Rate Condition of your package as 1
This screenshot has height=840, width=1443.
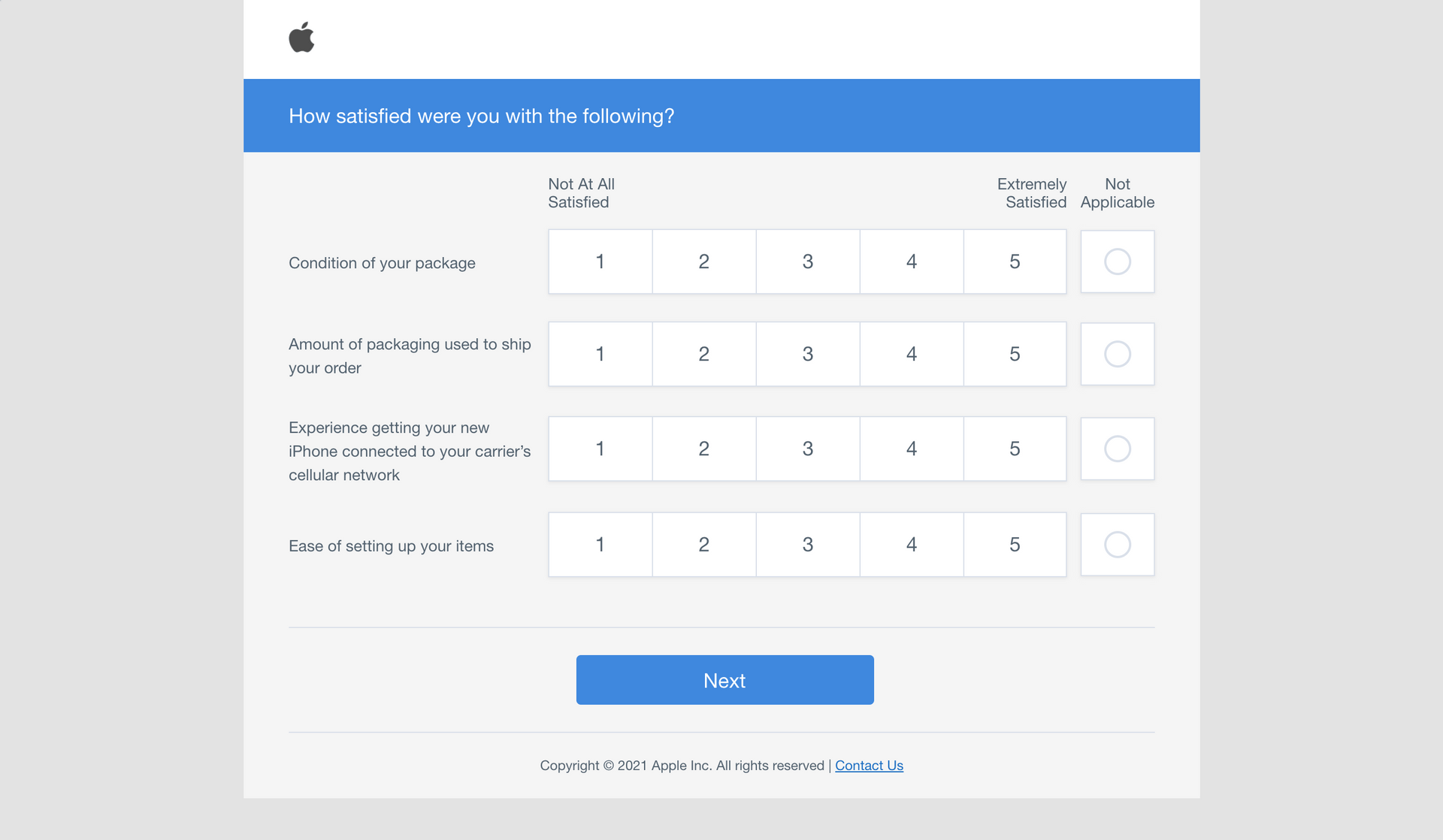click(600, 261)
